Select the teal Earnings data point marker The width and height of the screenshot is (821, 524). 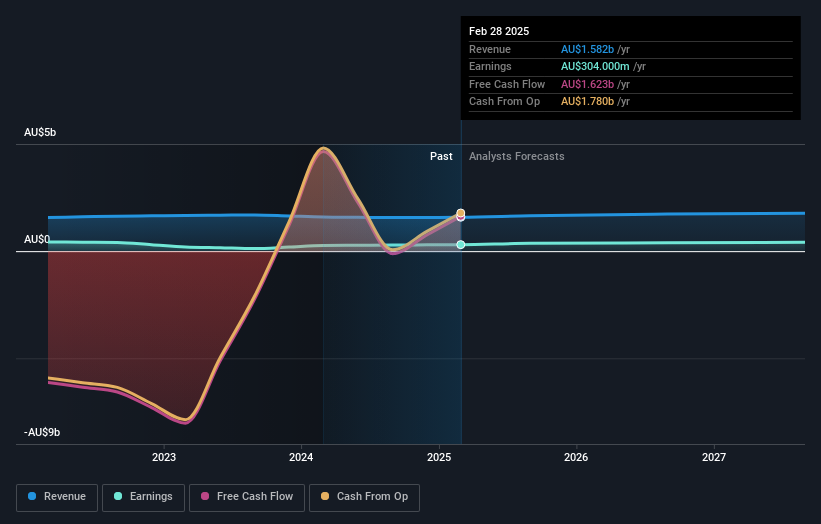click(x=461, y=244)
